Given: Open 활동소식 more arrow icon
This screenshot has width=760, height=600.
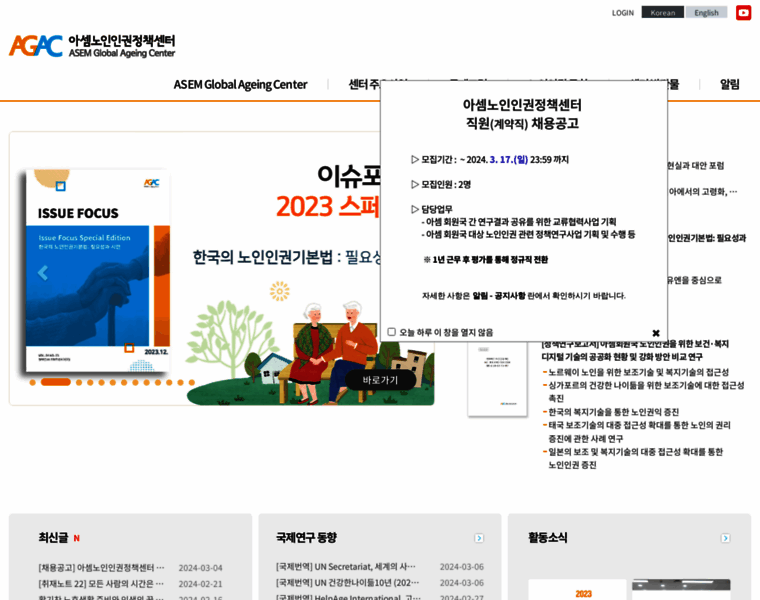Looking at the screenshot, I should click(725, 538).
